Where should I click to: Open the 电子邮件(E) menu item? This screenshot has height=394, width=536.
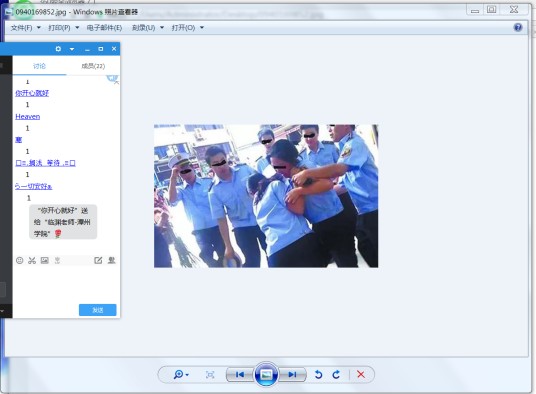pyautogui.click(x=104, y=28)
